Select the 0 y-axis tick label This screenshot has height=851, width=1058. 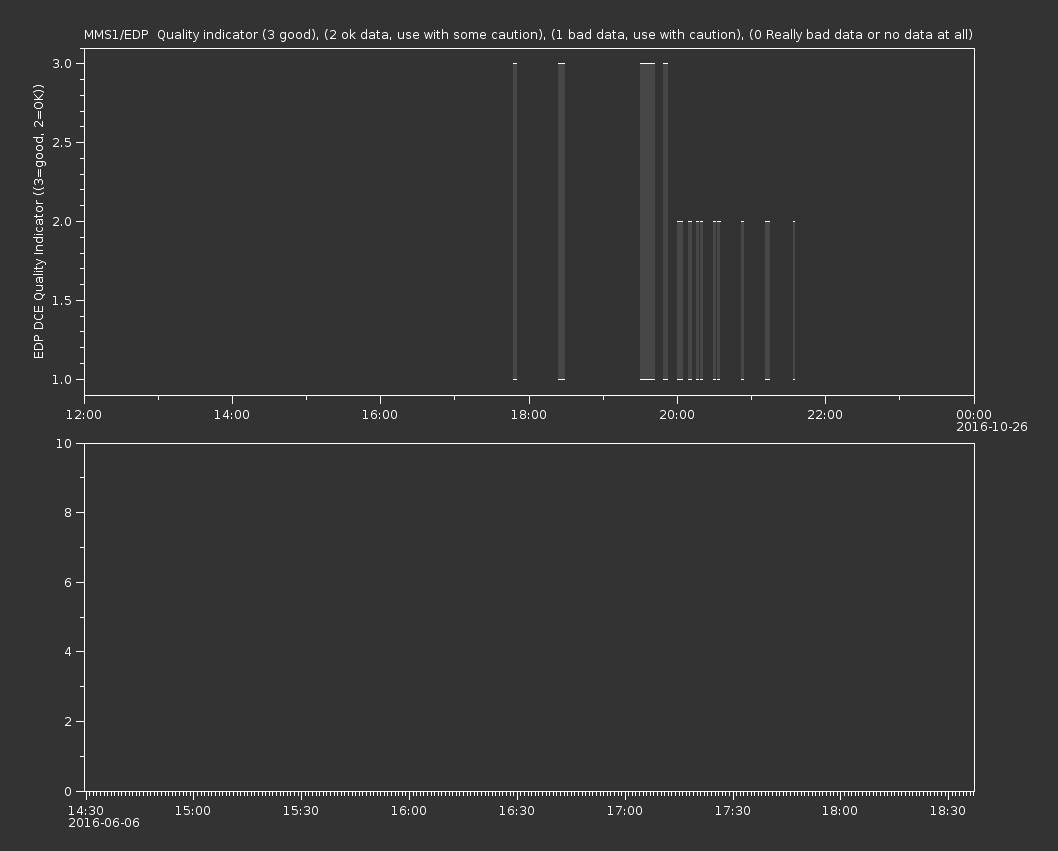[68, 791]
